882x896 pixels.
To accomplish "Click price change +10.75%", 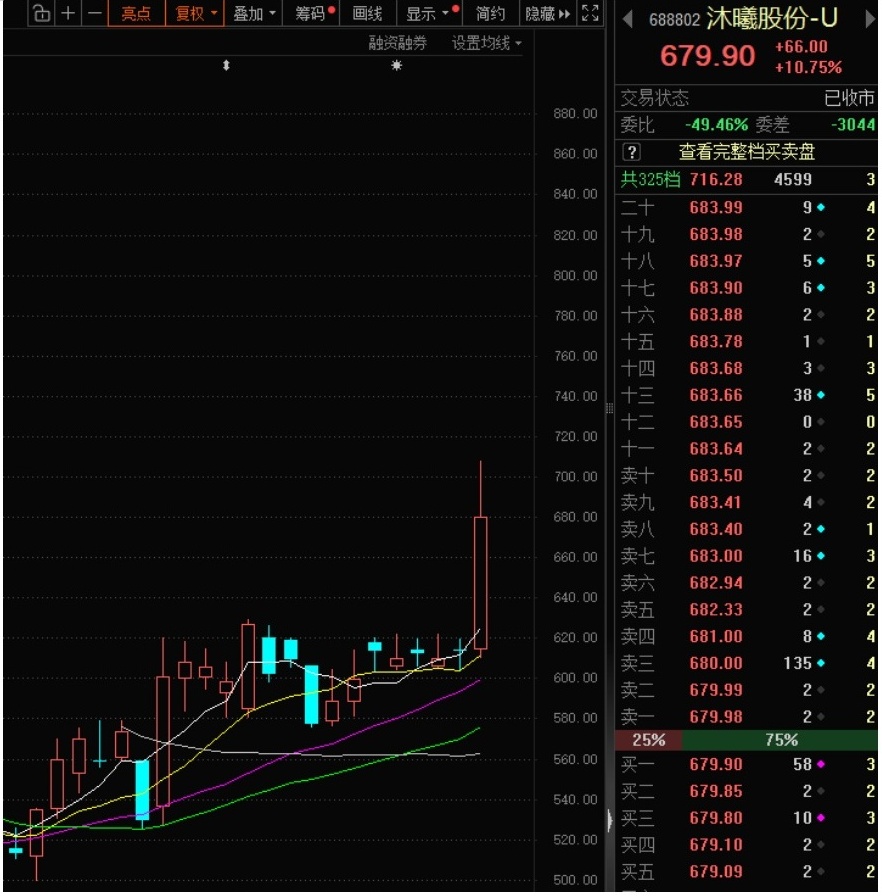I will coord(808,67).
